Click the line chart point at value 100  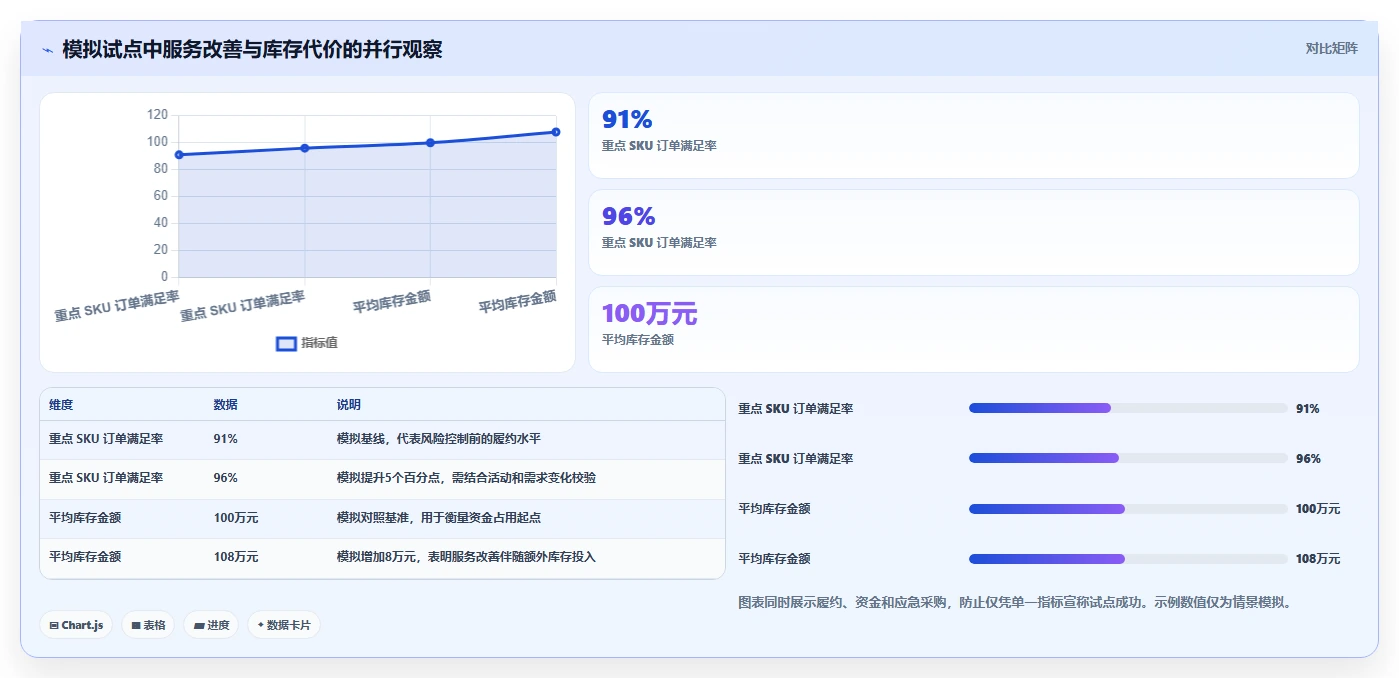click(430, 143)
